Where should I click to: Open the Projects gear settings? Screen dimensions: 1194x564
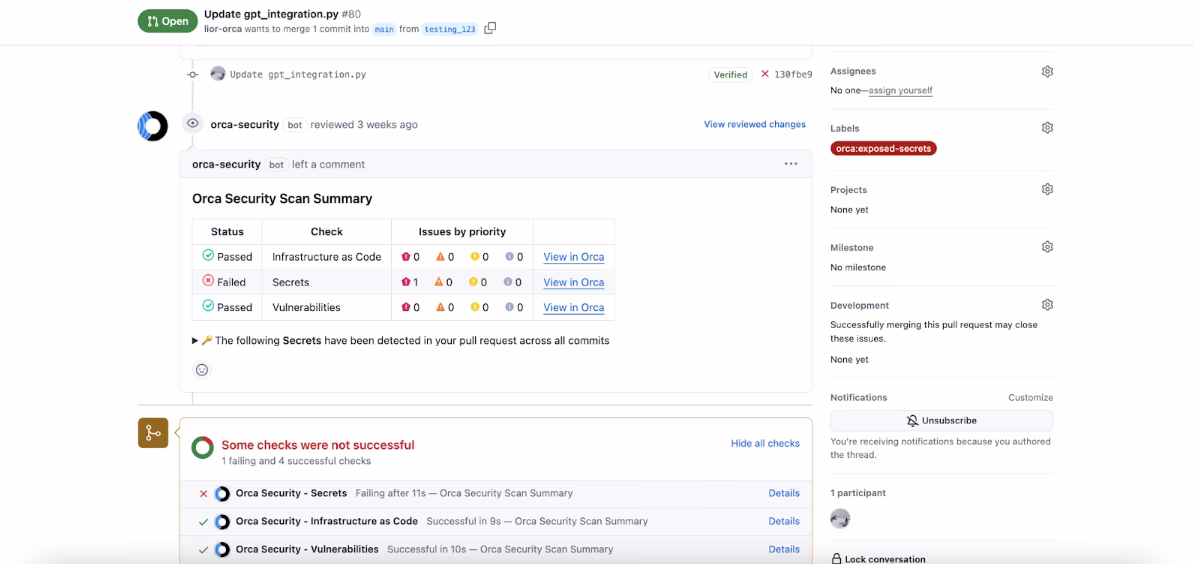tap(1047, 190)
